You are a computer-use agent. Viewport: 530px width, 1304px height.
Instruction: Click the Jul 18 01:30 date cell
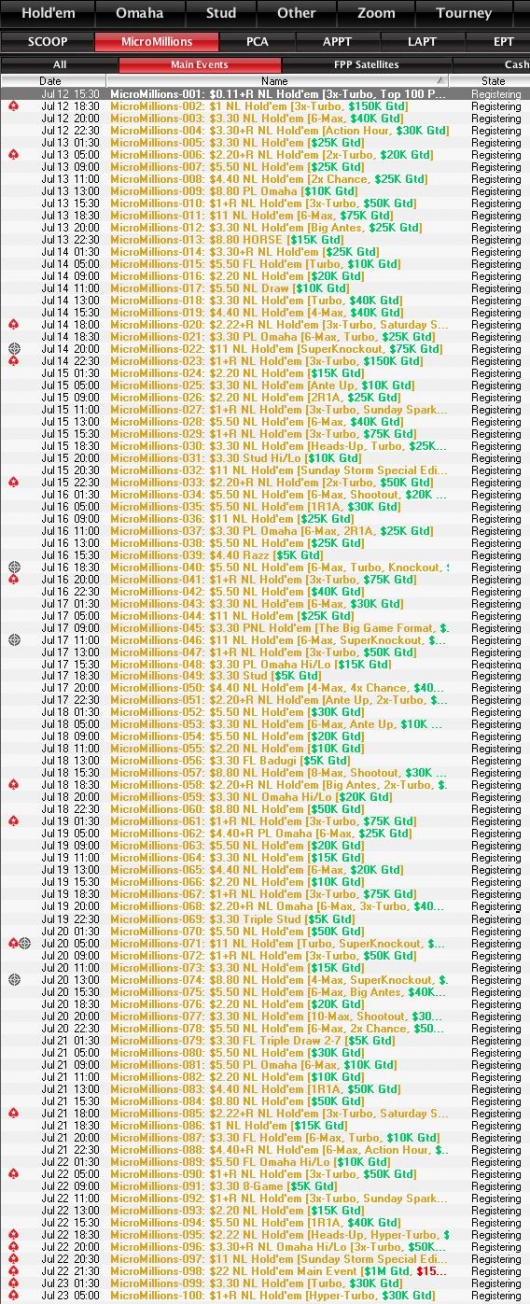tap(69, 712)
